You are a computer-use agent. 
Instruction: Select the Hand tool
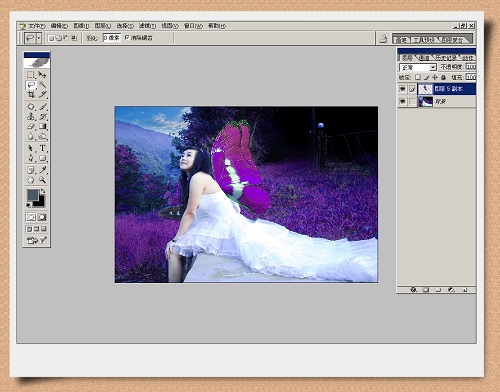coord(31,180)
